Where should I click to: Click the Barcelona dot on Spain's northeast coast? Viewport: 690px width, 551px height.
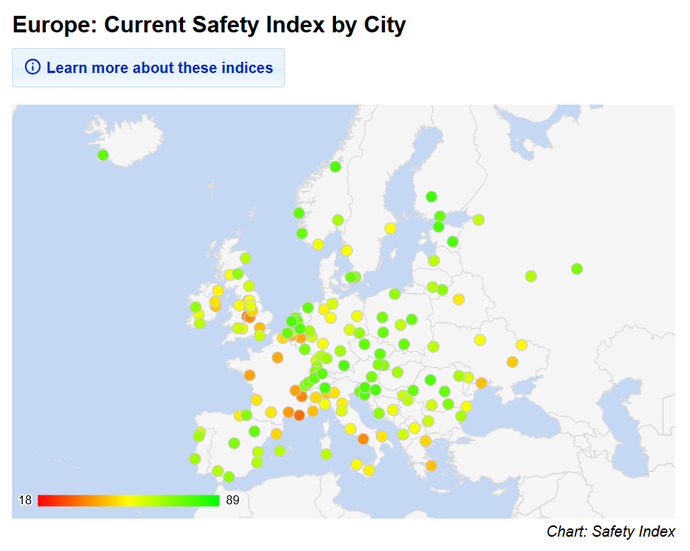point(276,434)
